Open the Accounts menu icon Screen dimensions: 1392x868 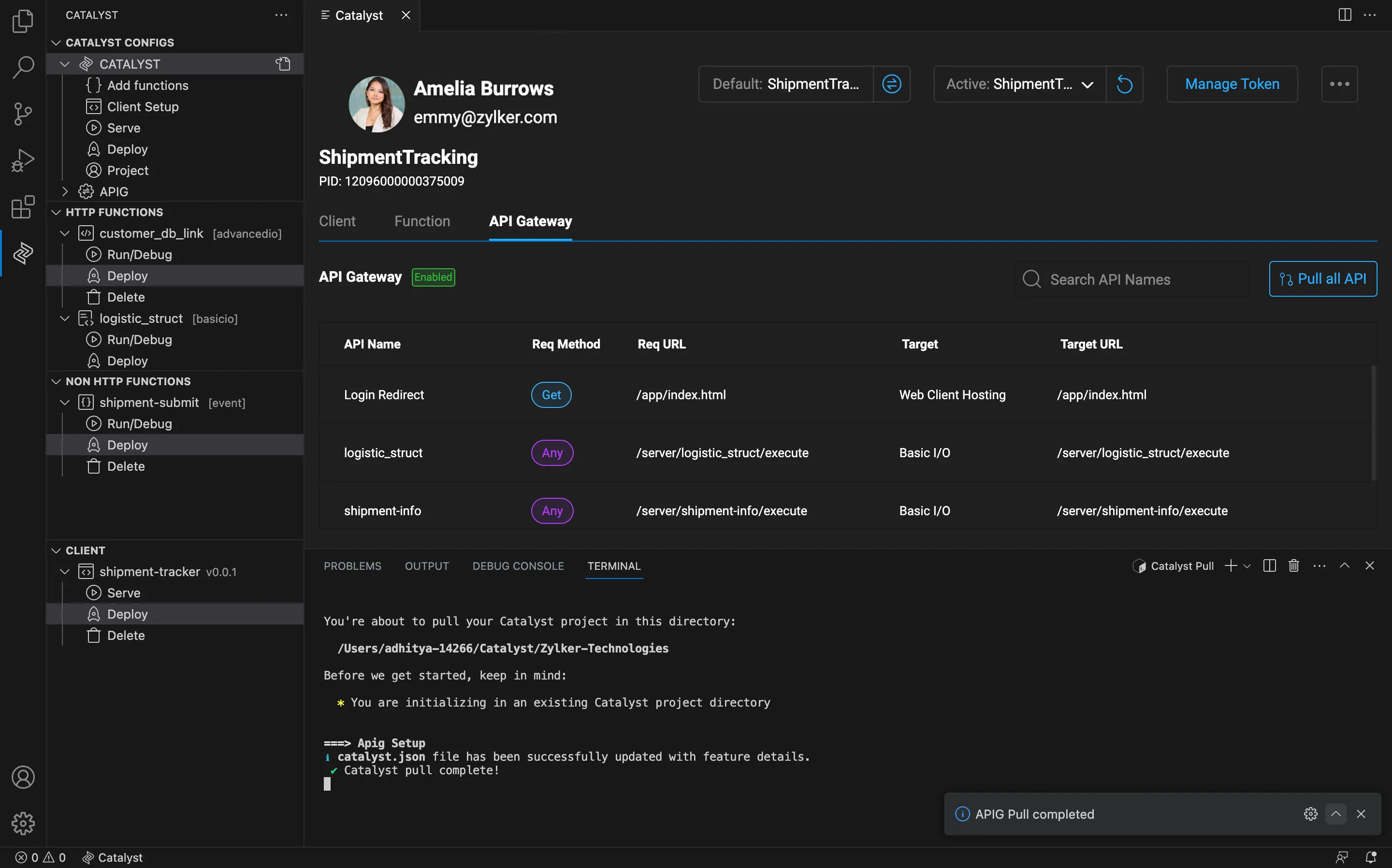coord(23,777)
